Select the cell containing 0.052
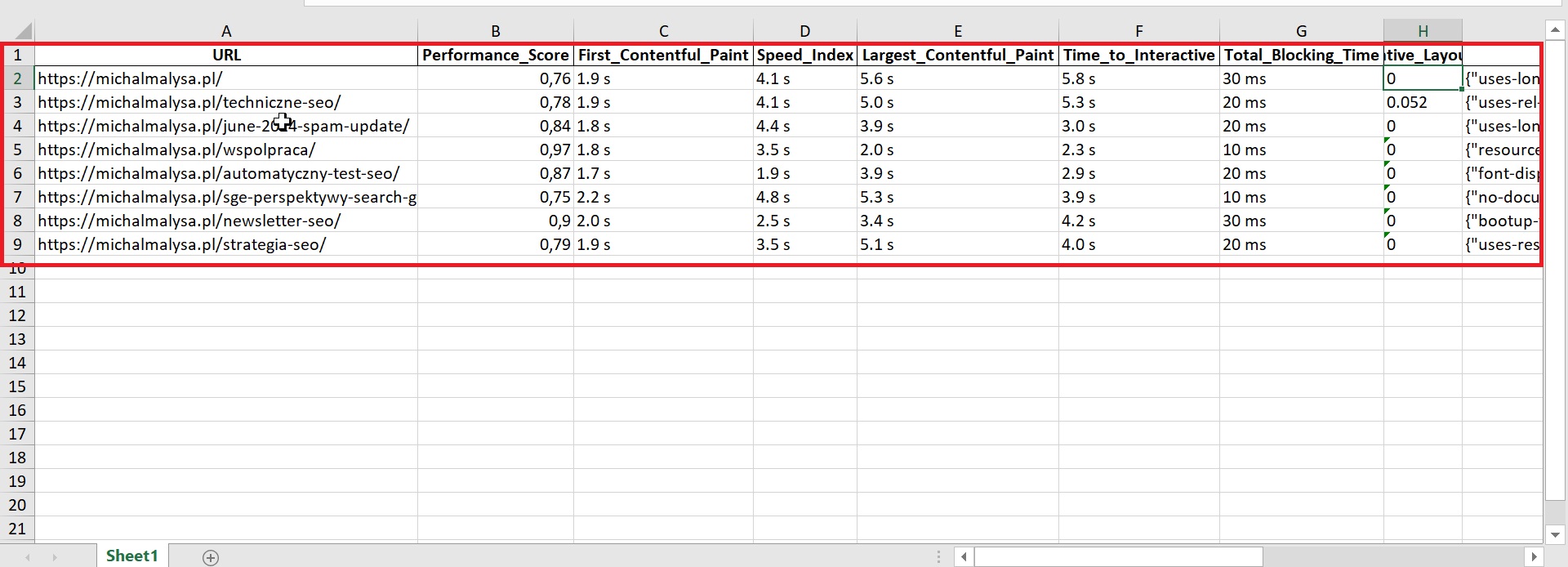This screenshot has height=567, width=1568. point(1422,102)
